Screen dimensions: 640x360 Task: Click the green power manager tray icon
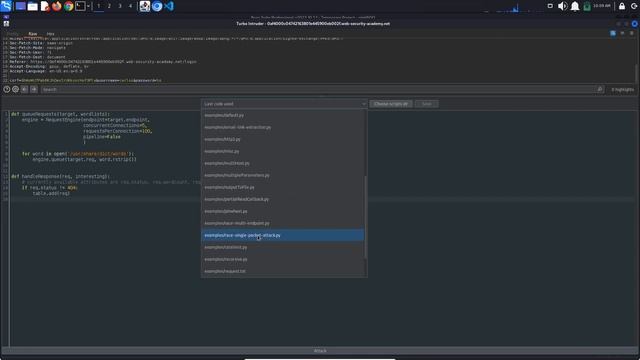click(587, 6)
